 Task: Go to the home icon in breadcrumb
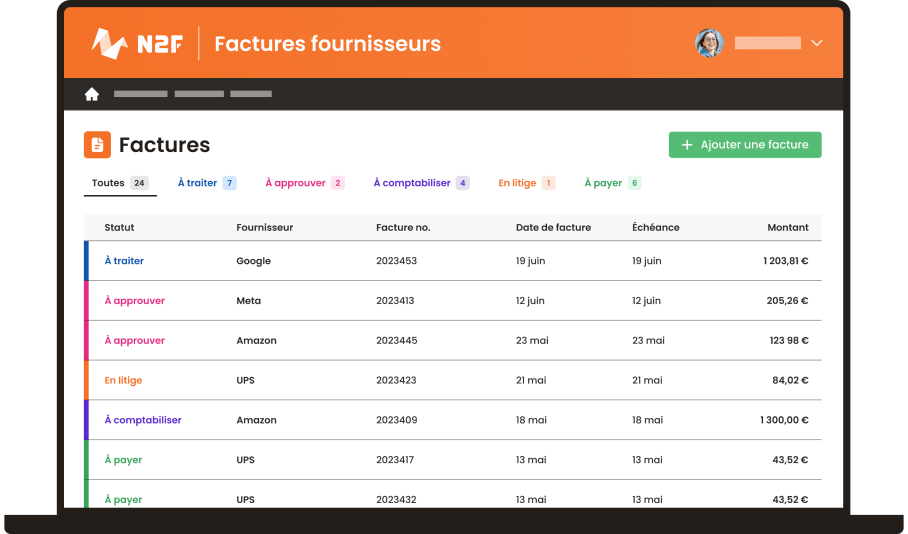click(x=92, y=94)
